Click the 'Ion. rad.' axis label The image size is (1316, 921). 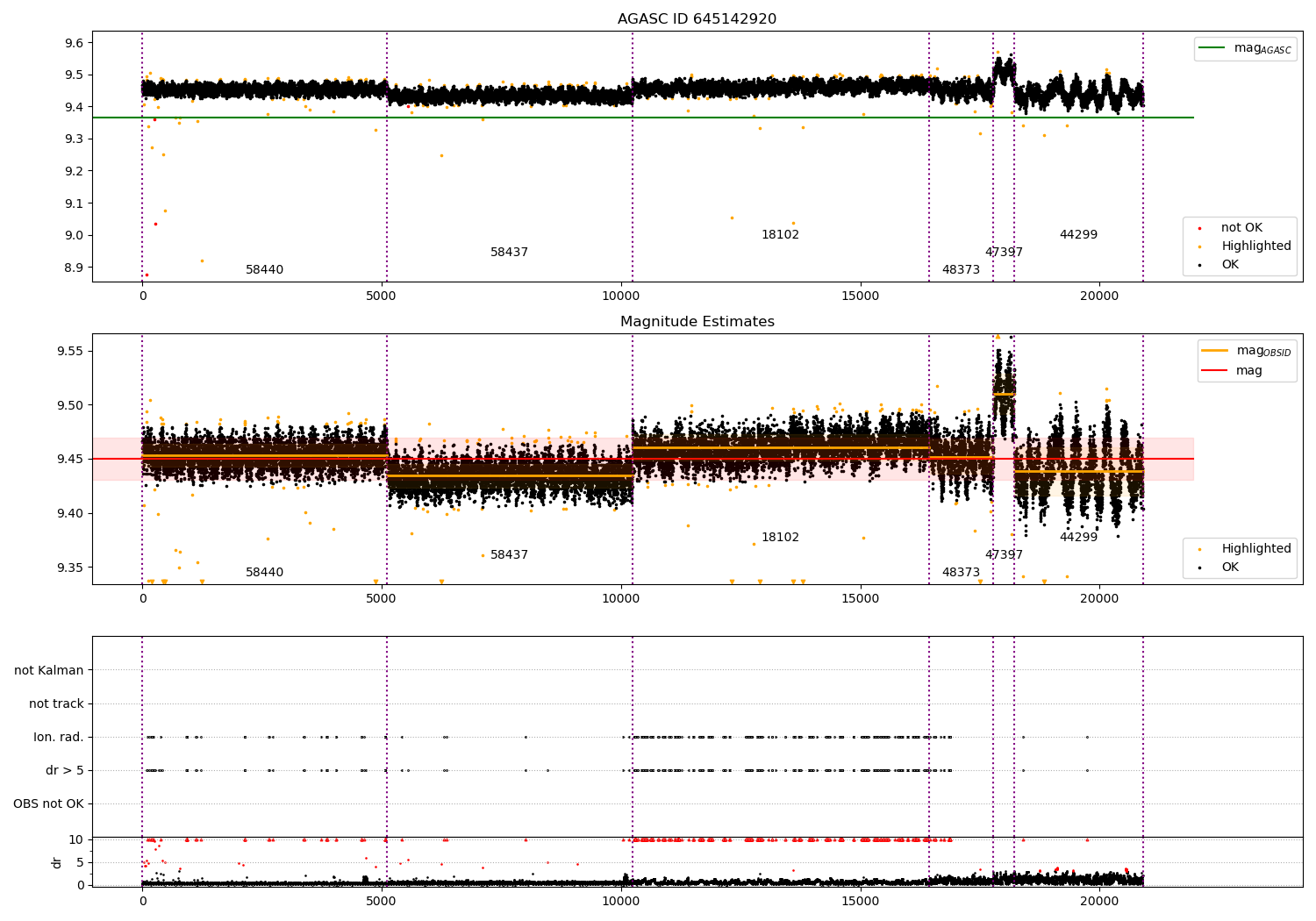click(x=59, y=738)
